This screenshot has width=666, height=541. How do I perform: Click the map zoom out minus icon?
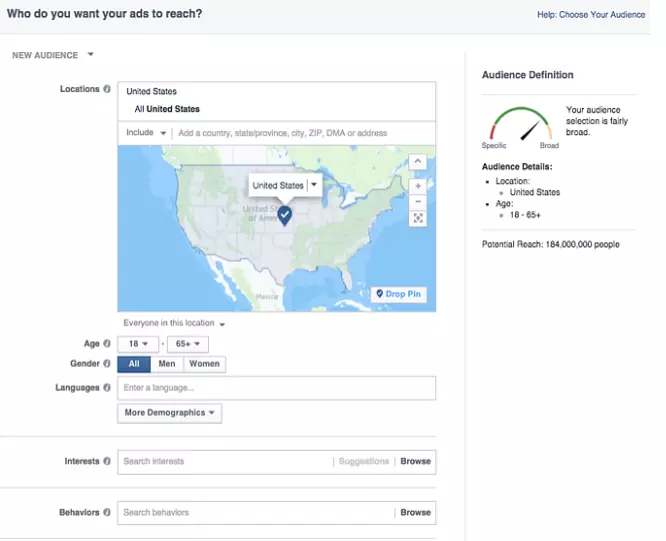coord(417,201)
